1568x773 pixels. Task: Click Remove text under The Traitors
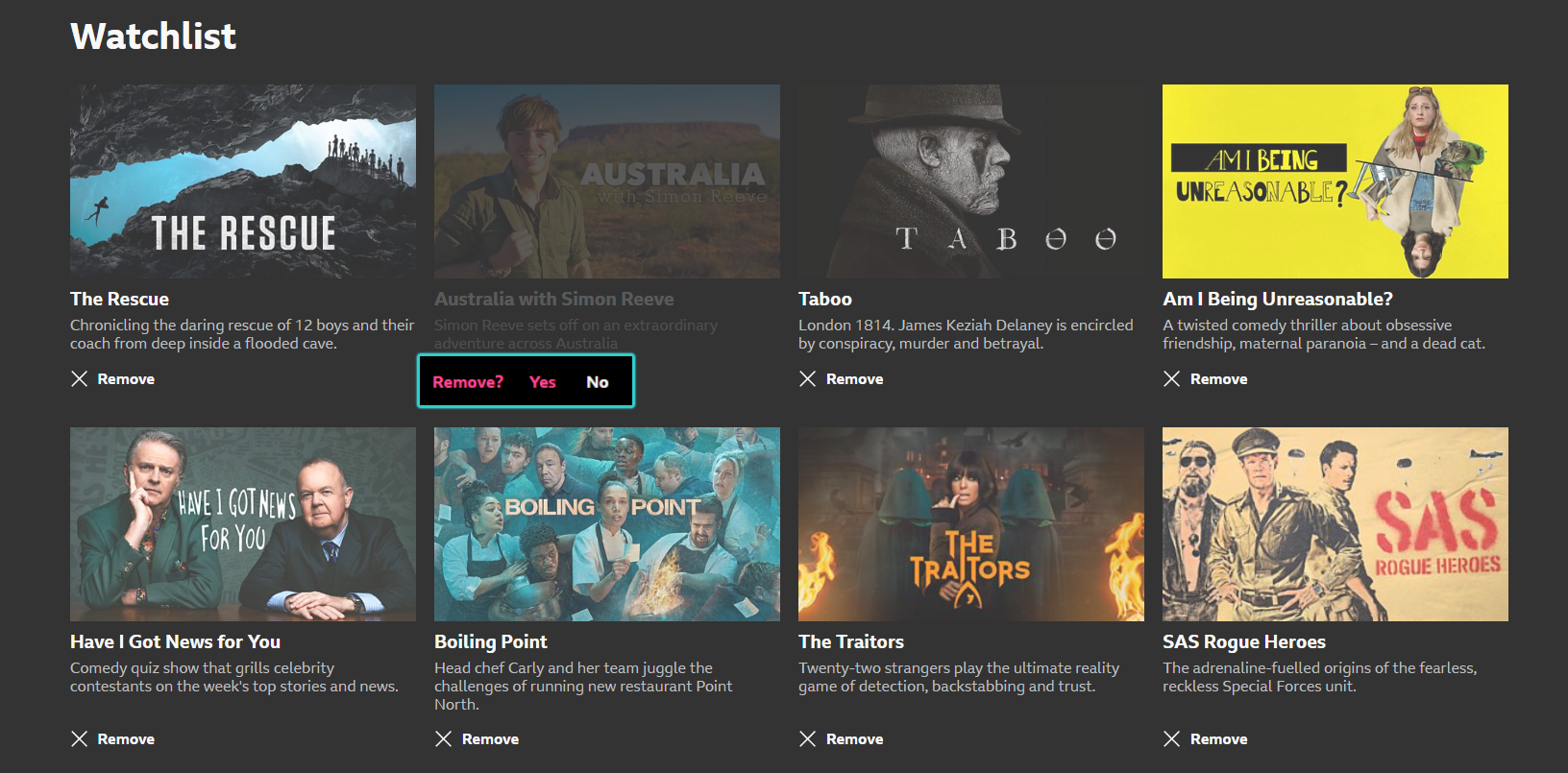click(855, 739)
